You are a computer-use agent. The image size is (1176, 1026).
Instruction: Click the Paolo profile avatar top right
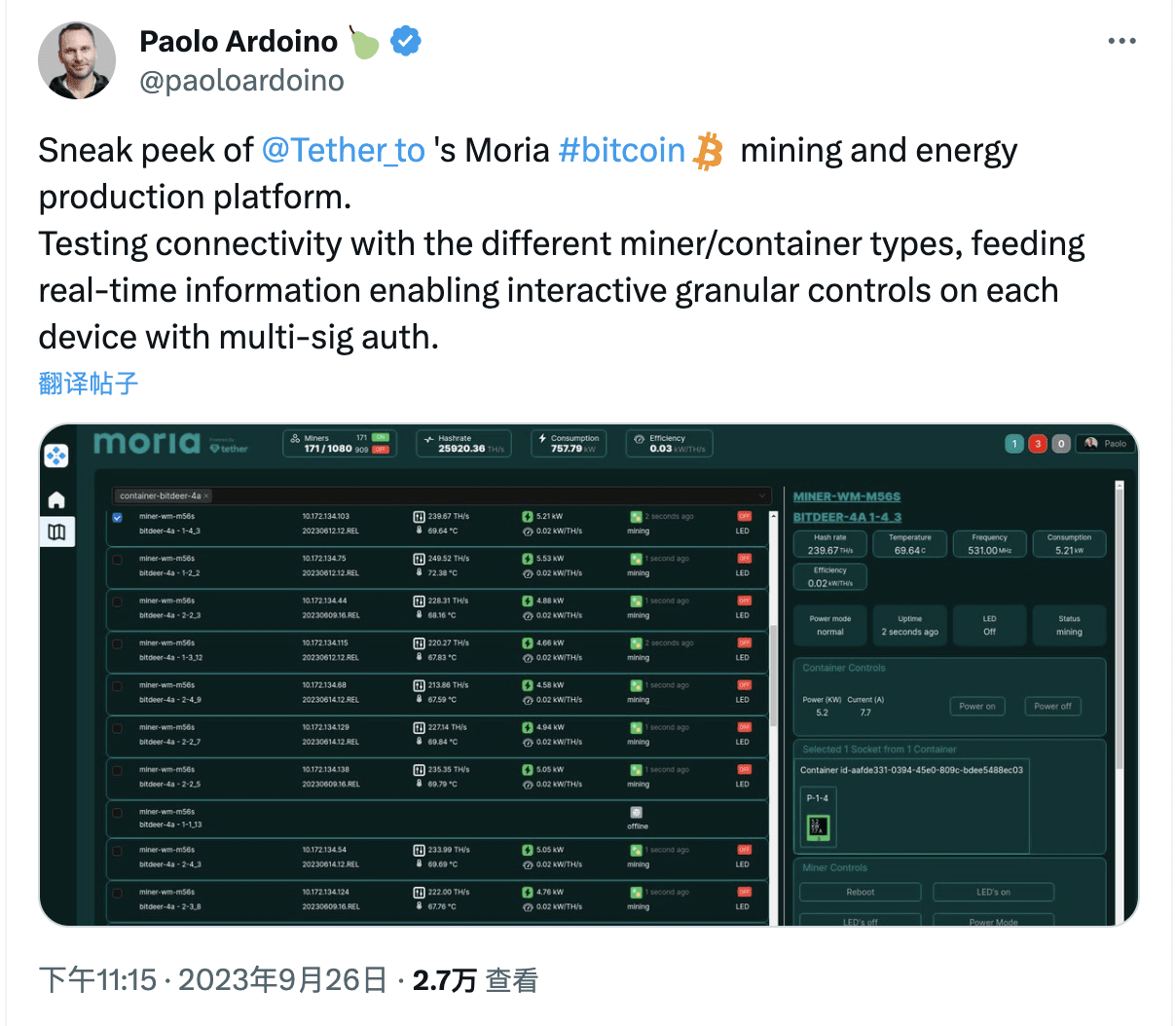[x=1092, y=443]
